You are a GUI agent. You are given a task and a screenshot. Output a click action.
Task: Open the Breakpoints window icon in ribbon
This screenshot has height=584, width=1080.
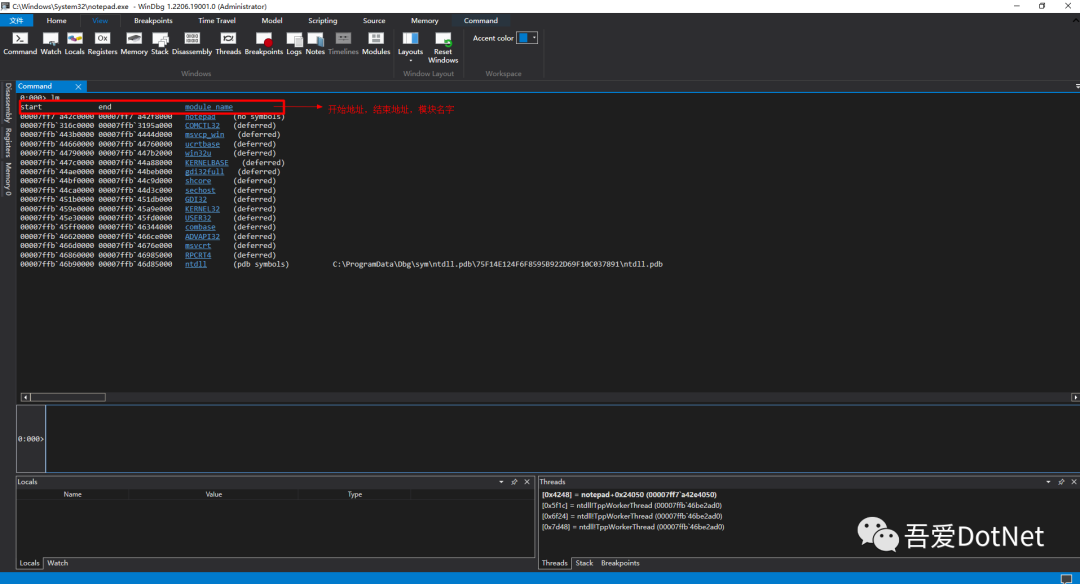coord(263,43)
